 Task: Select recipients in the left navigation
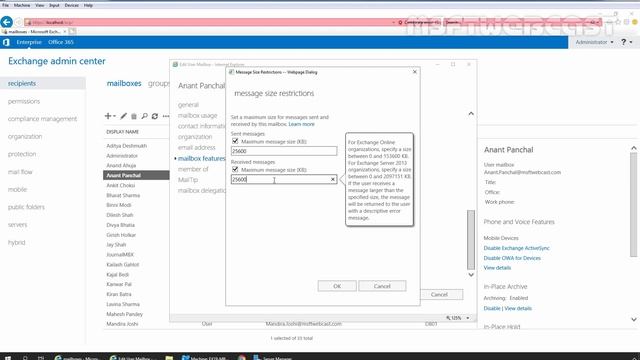22,83
